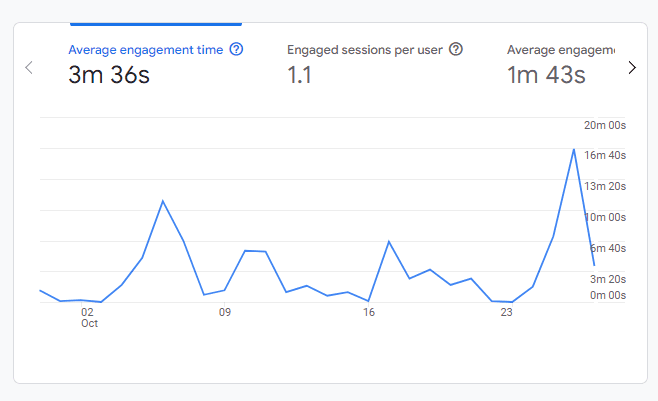The width and height of the screenshot is (658, 401).
Task: Click the 3m 36s metric value
Action: click(109, 75)
